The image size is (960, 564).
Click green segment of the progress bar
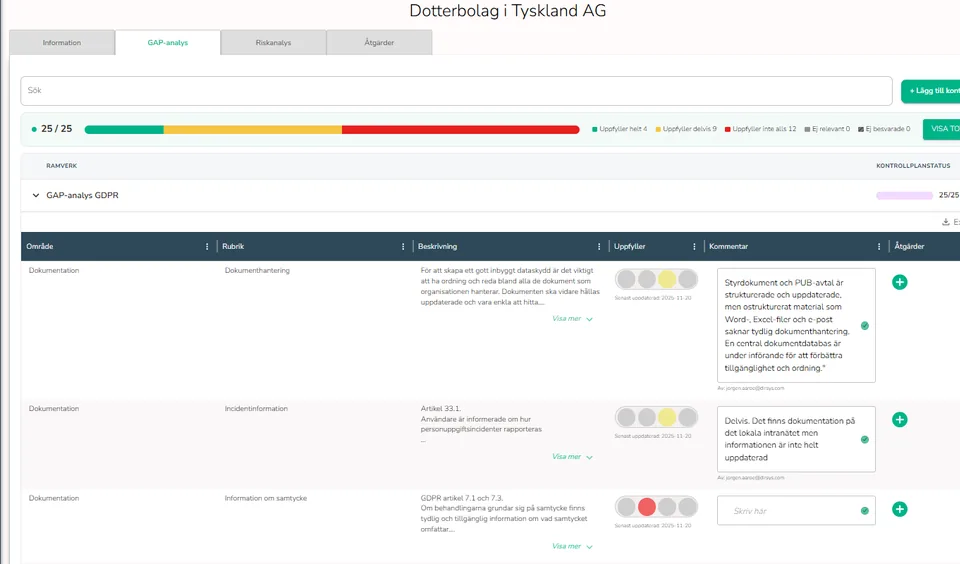coord(124,130)
